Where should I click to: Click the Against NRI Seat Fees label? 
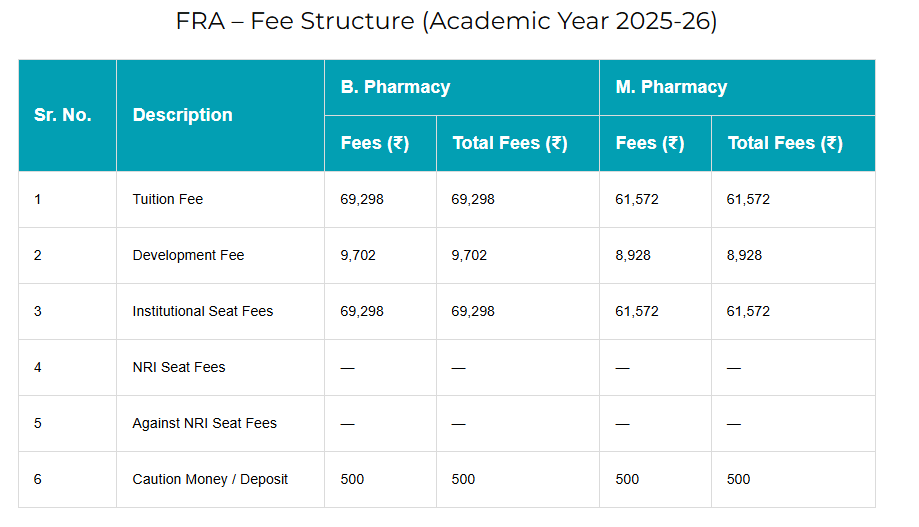tap(205, 423)
